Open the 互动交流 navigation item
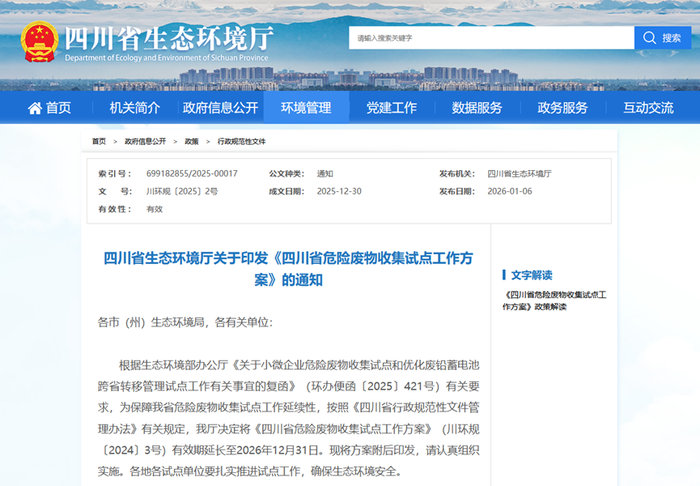 click(x=648, y=108)
